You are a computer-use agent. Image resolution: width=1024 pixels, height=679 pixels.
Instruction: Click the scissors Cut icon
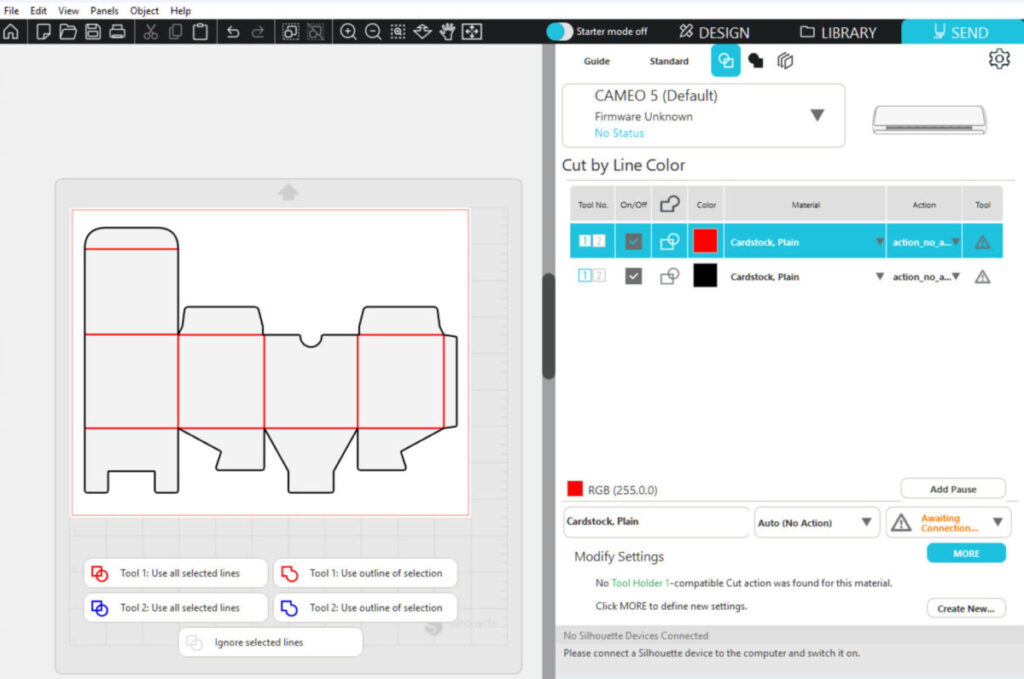tap(151, 32)
